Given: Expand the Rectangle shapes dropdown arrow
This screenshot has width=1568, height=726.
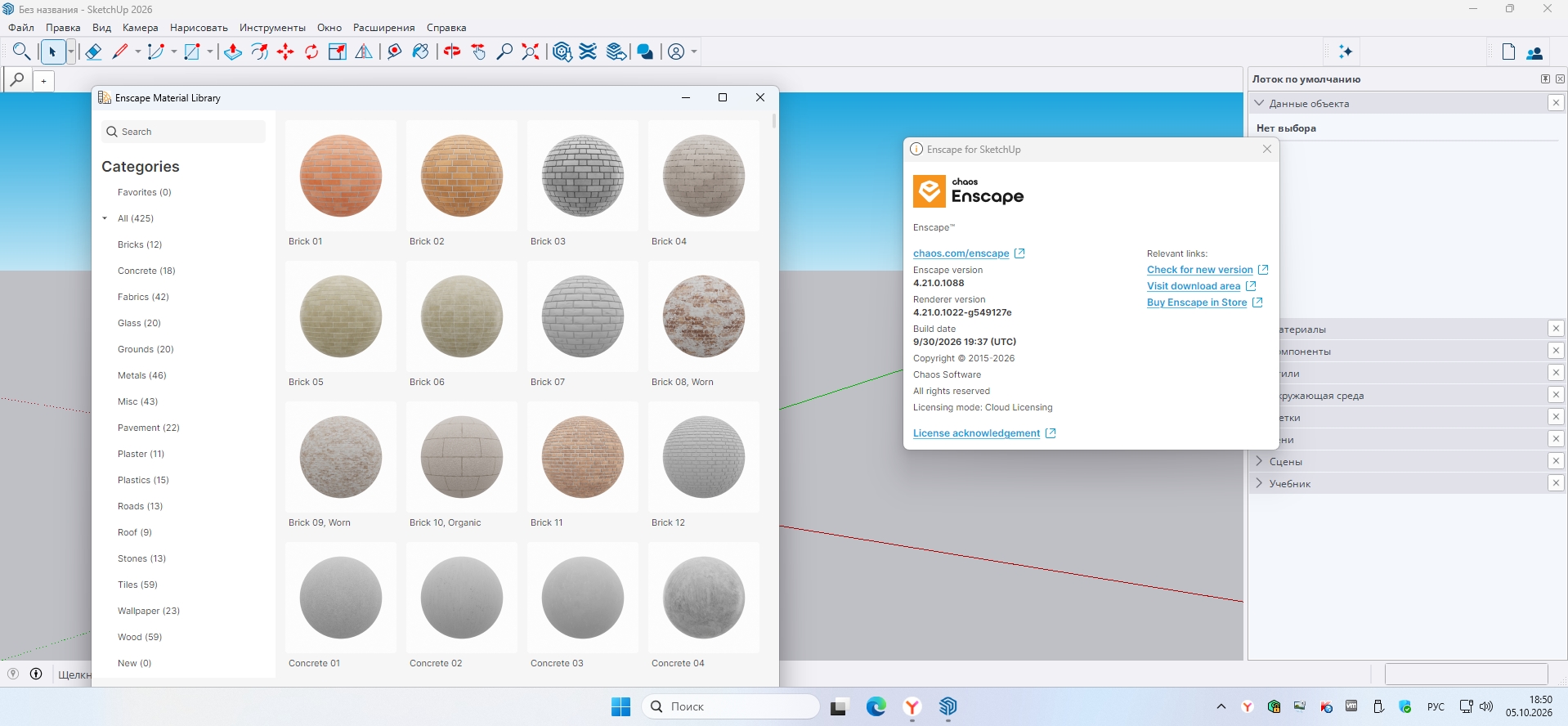Looking at the screenshot, I should pos(209,52).
